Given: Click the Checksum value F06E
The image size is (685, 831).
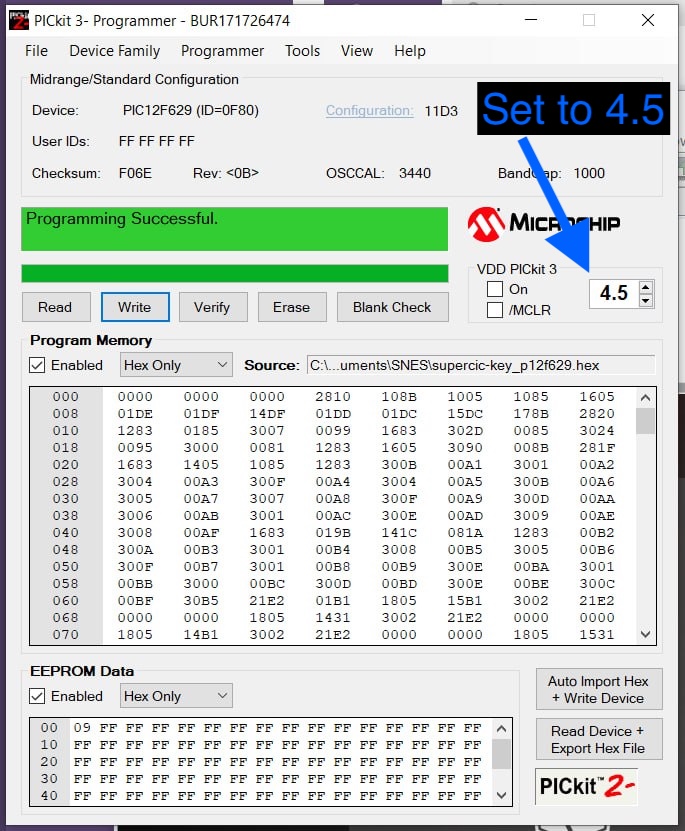Looking at the screenshot, I should [x=135, y=173].
